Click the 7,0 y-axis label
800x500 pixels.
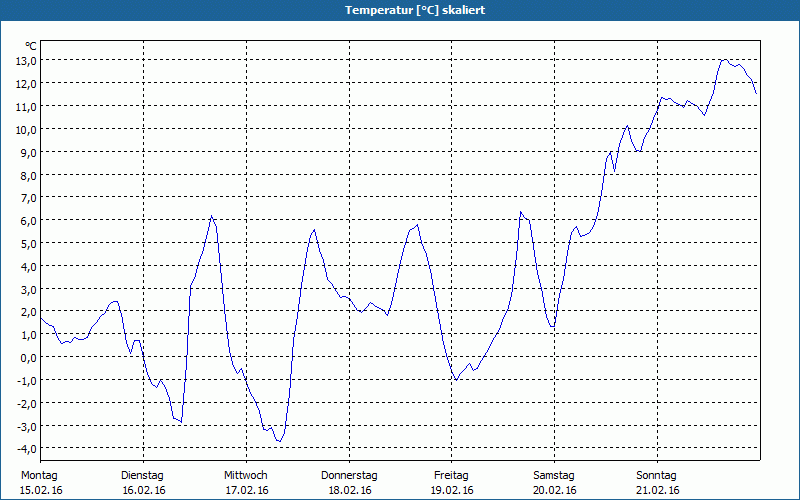(x=27, y=197)
